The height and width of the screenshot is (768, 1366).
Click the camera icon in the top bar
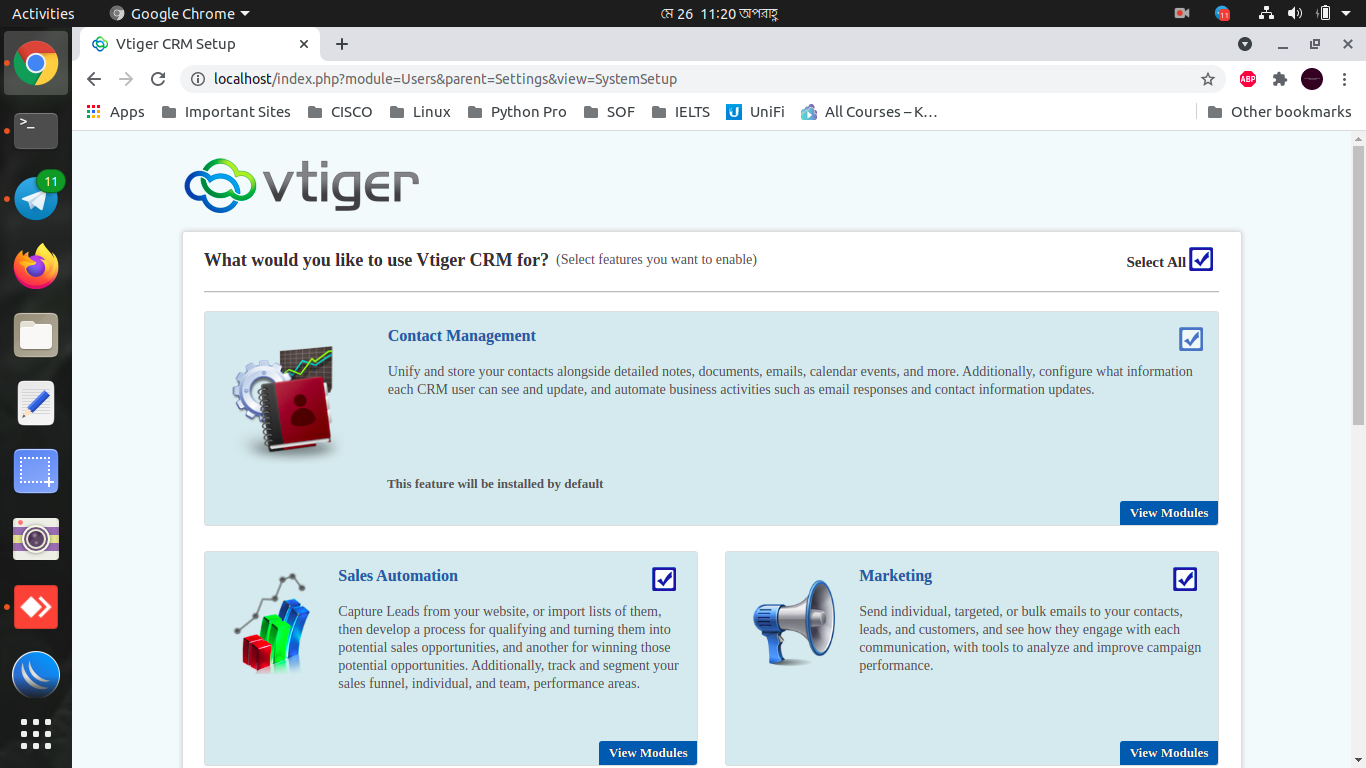pyautogui.click(x=1181, y=13)
